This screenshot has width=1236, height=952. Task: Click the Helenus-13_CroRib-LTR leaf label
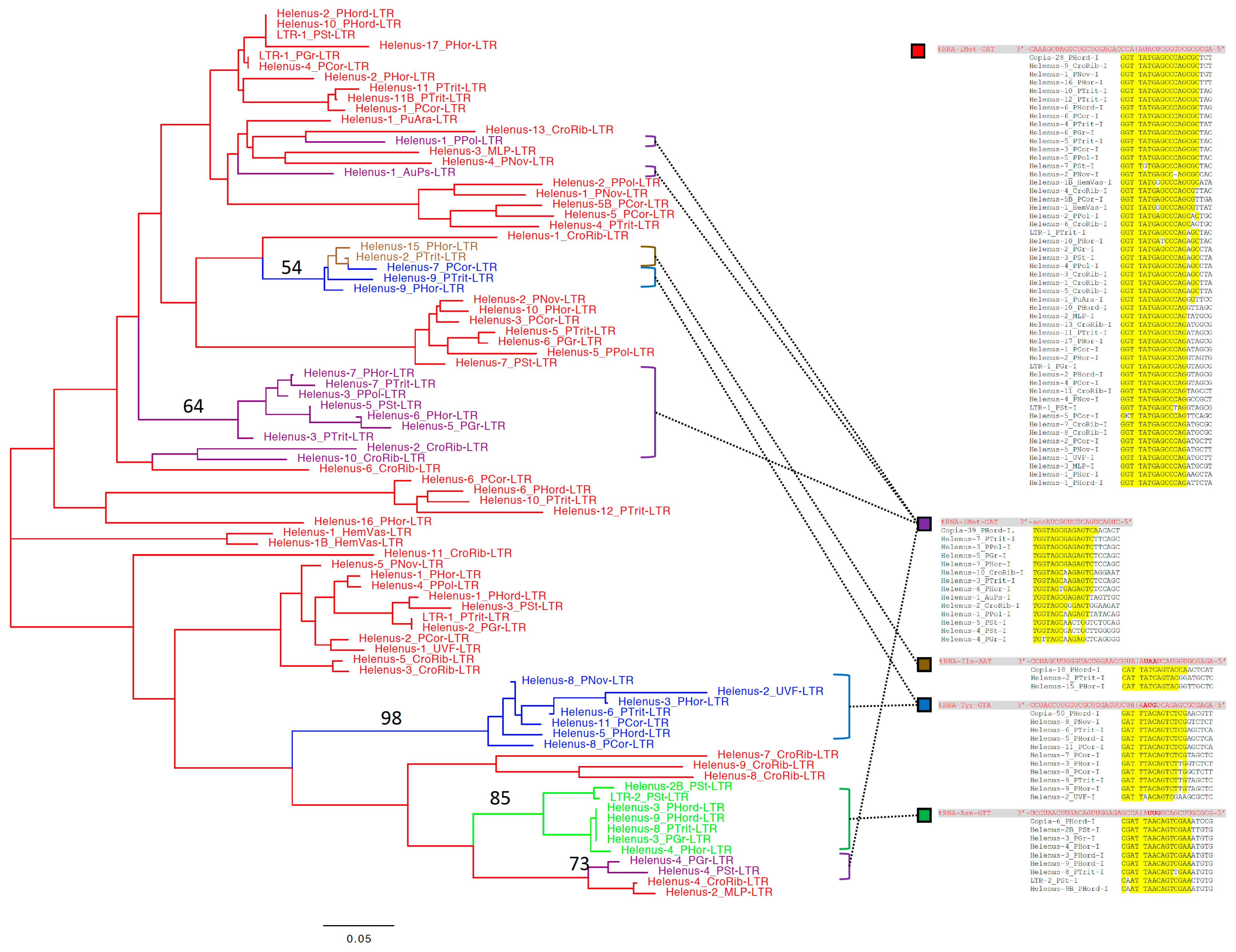point(549,130)
